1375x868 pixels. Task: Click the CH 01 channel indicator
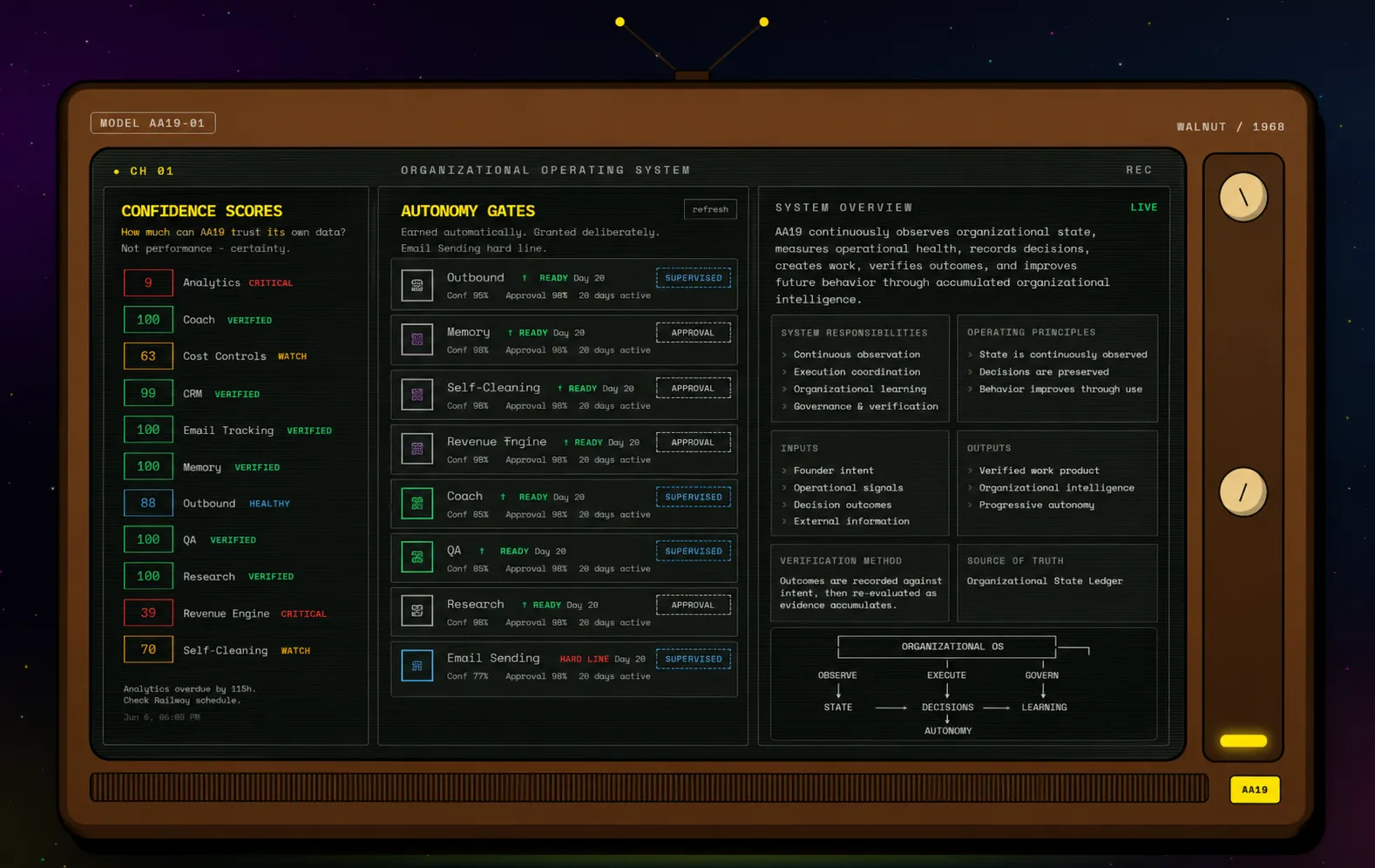pos(144,171)
